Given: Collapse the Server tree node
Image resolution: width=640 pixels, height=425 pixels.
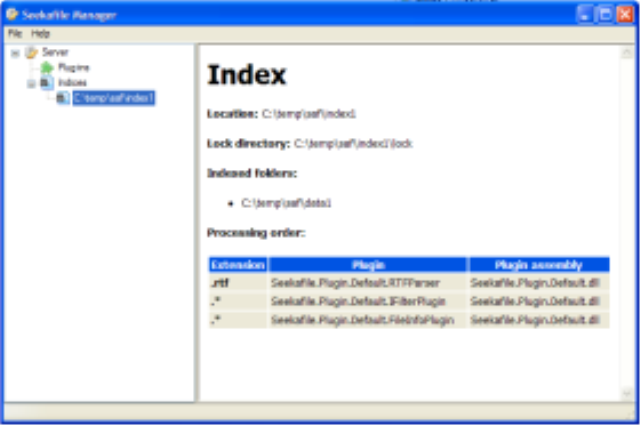Looking at the screenshot, I should (15, 52).
